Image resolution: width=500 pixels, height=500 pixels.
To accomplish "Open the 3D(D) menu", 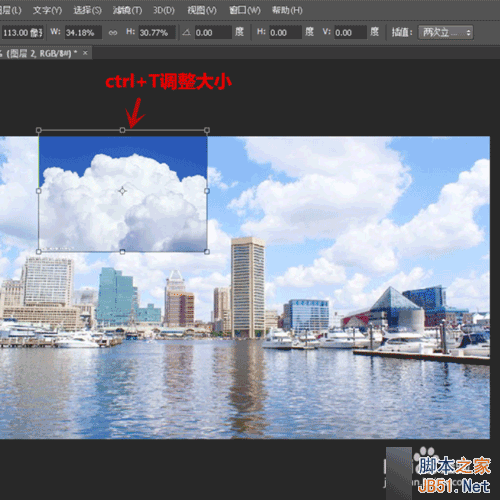I will click(x=164, y=10).
